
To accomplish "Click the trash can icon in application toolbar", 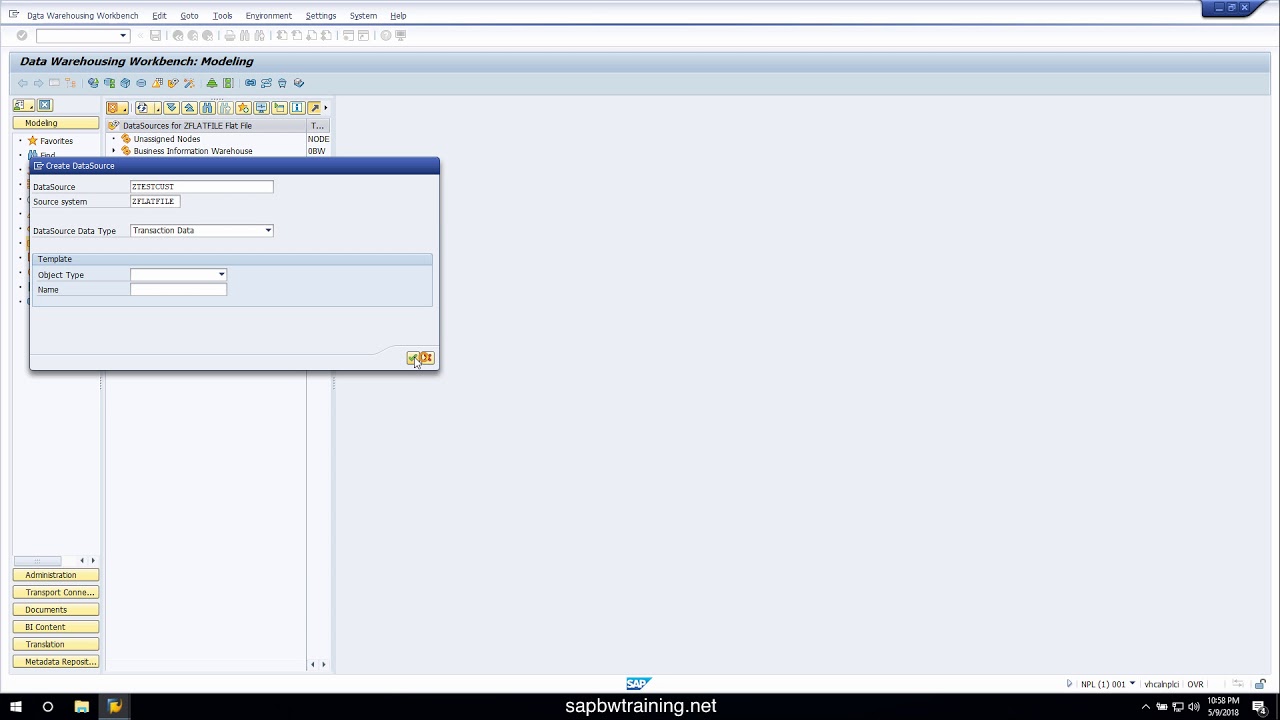I will tap(282, 83).
